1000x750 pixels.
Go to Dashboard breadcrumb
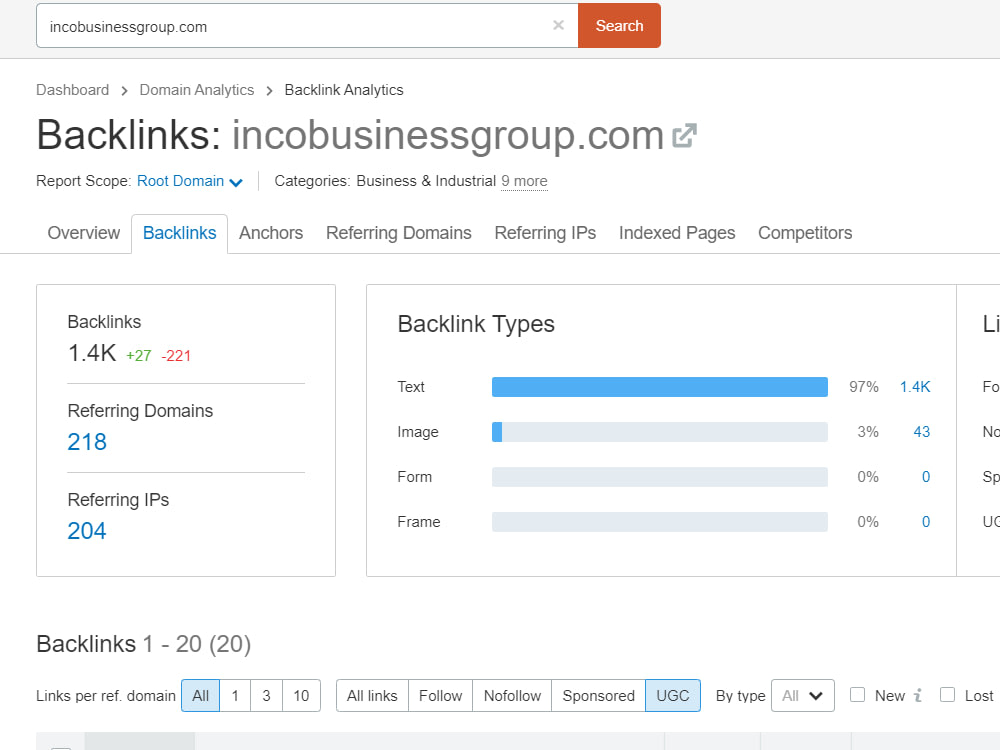click(x=73, y=90)
